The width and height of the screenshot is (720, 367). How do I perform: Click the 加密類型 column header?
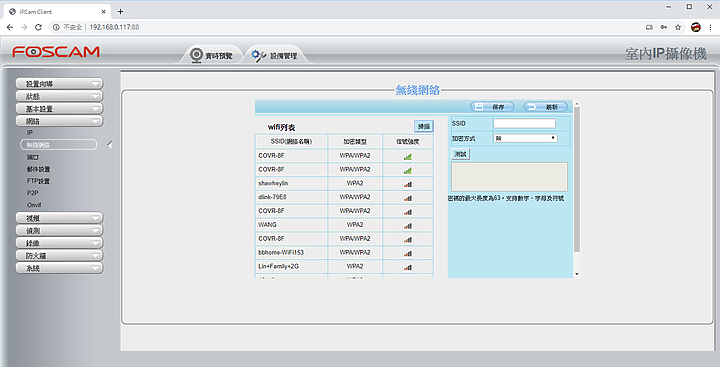coord(355,141)
